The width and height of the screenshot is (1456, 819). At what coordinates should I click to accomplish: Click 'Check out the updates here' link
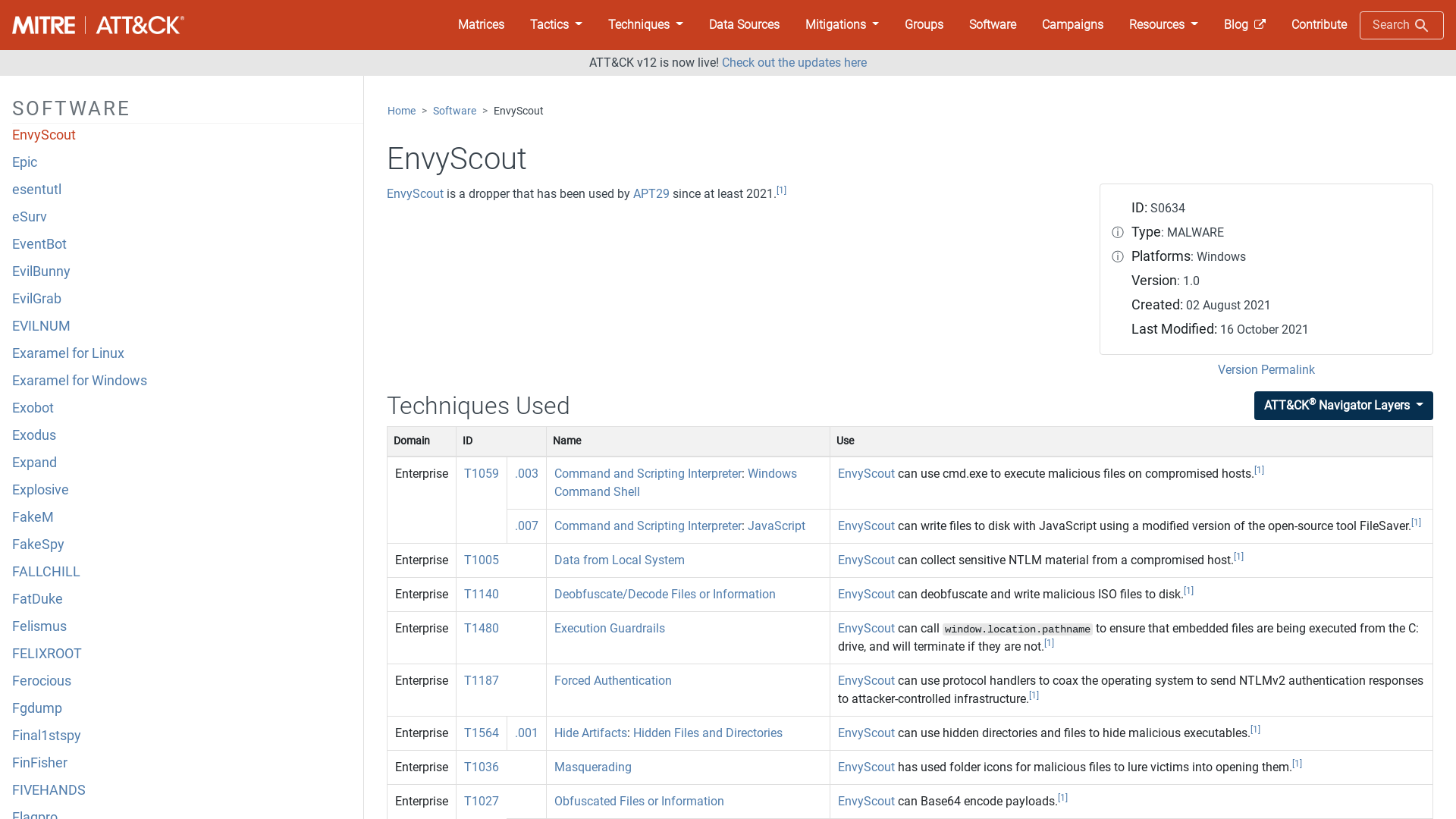[x=794, y=63]
